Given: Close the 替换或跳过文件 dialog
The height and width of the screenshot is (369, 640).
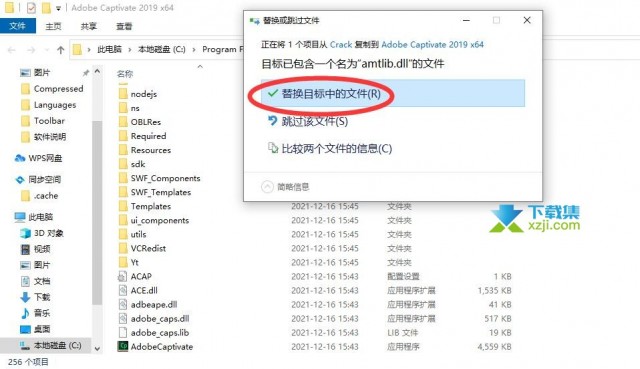Looking at the screenshot, I should [527, 20].
